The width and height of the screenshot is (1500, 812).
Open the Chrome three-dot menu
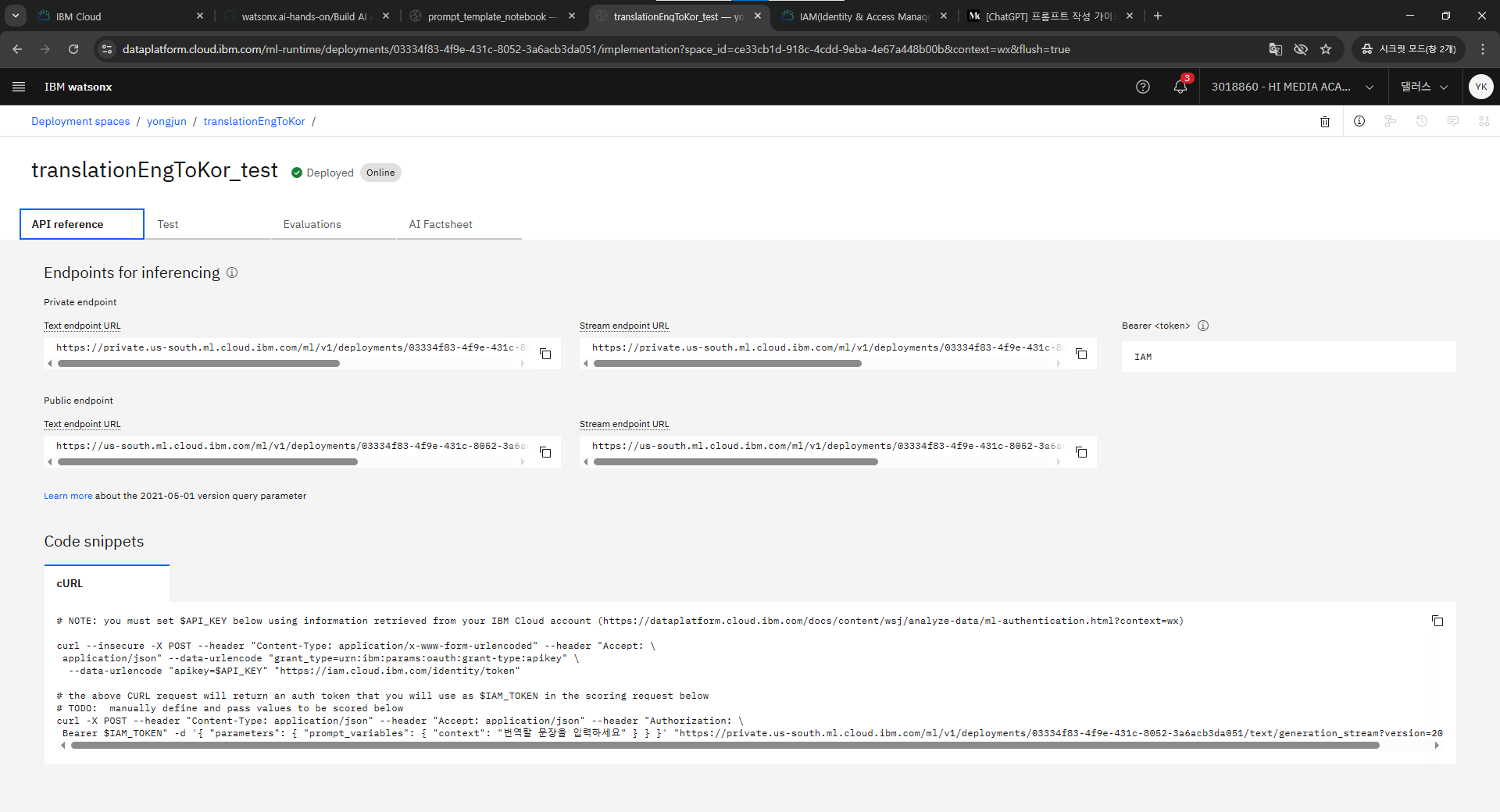tap(1483, 49)
